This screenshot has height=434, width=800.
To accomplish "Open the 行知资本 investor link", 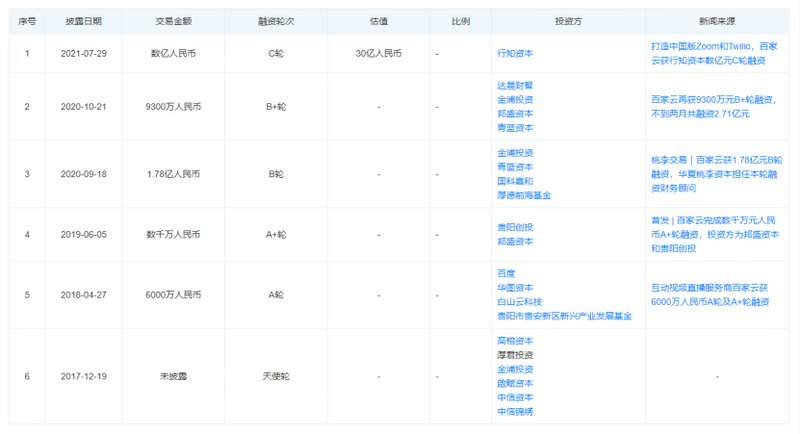I will tap(515, 54).
